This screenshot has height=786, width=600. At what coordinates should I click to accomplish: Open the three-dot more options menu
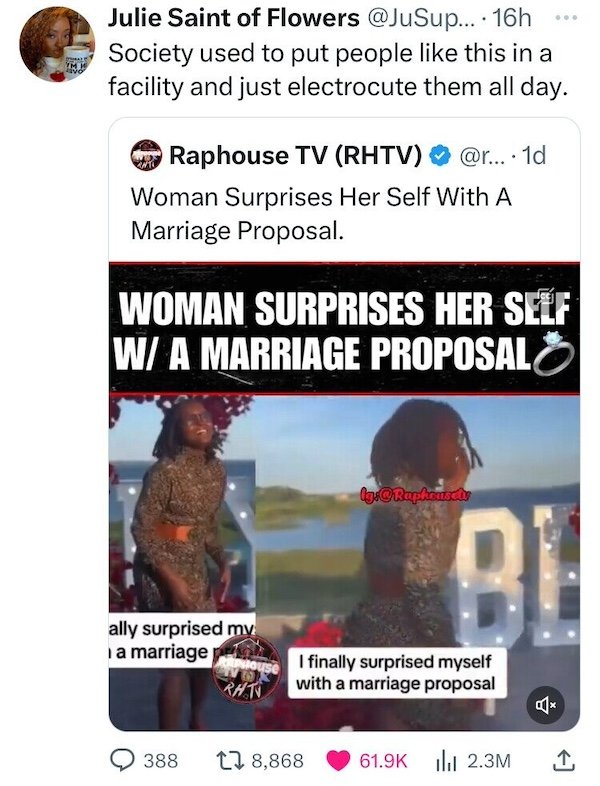[x=566, y=18]
